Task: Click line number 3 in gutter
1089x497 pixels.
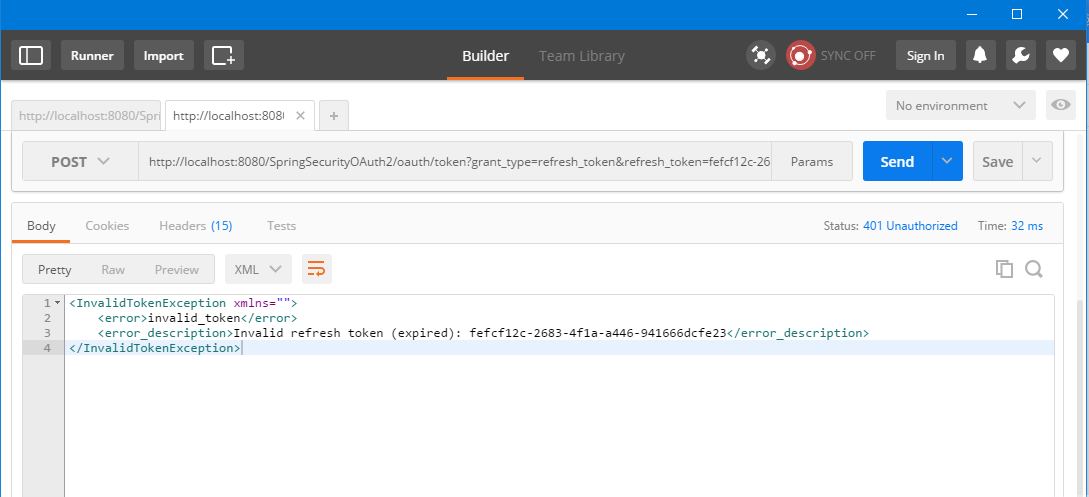Action: coord(47,333)
